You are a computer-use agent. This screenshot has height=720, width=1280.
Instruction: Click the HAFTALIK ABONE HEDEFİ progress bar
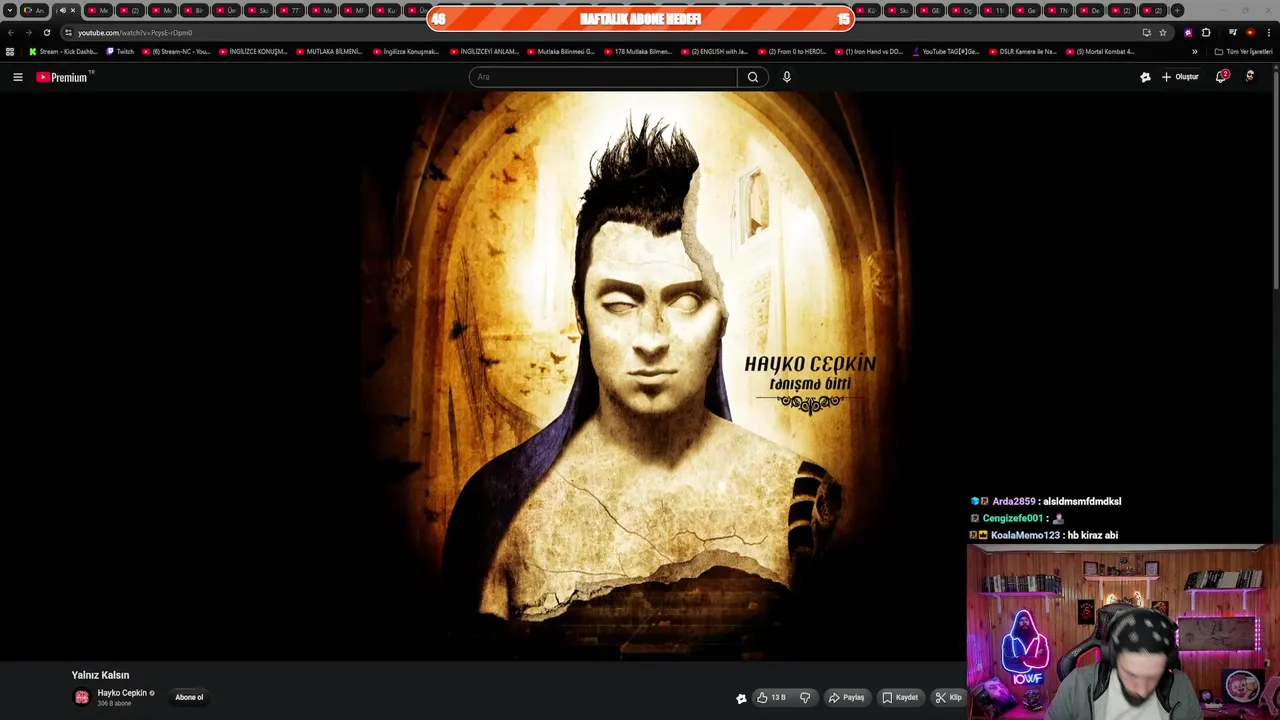(640, 19)
